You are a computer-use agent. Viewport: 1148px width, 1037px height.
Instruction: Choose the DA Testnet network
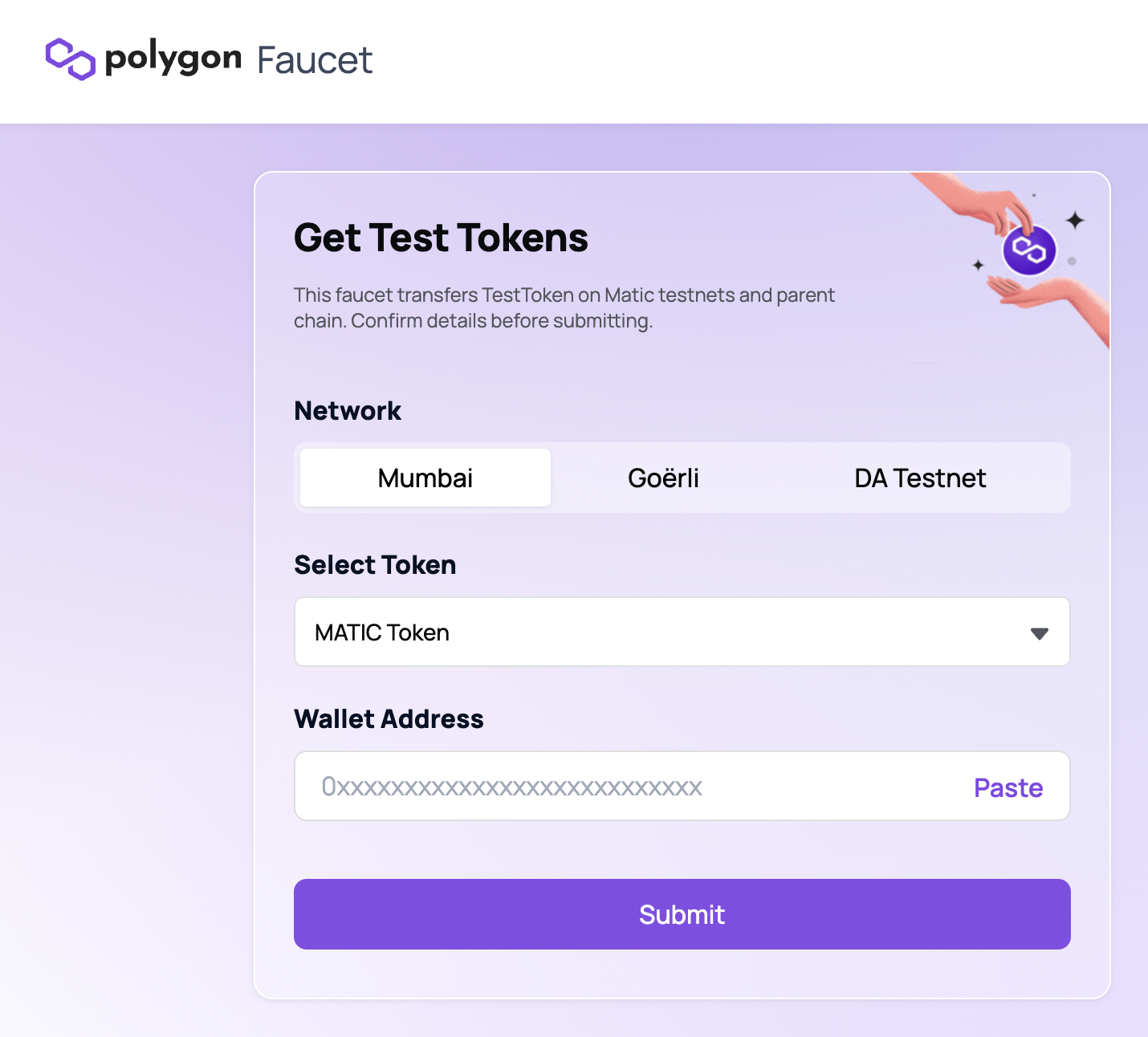(920, 478)
